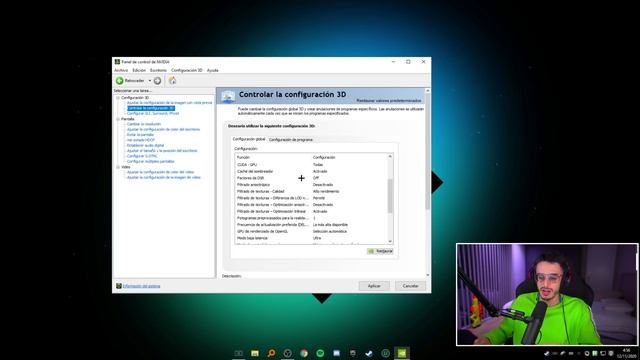
Task: Click the Aplicar button
Action: tap(374, 286)
